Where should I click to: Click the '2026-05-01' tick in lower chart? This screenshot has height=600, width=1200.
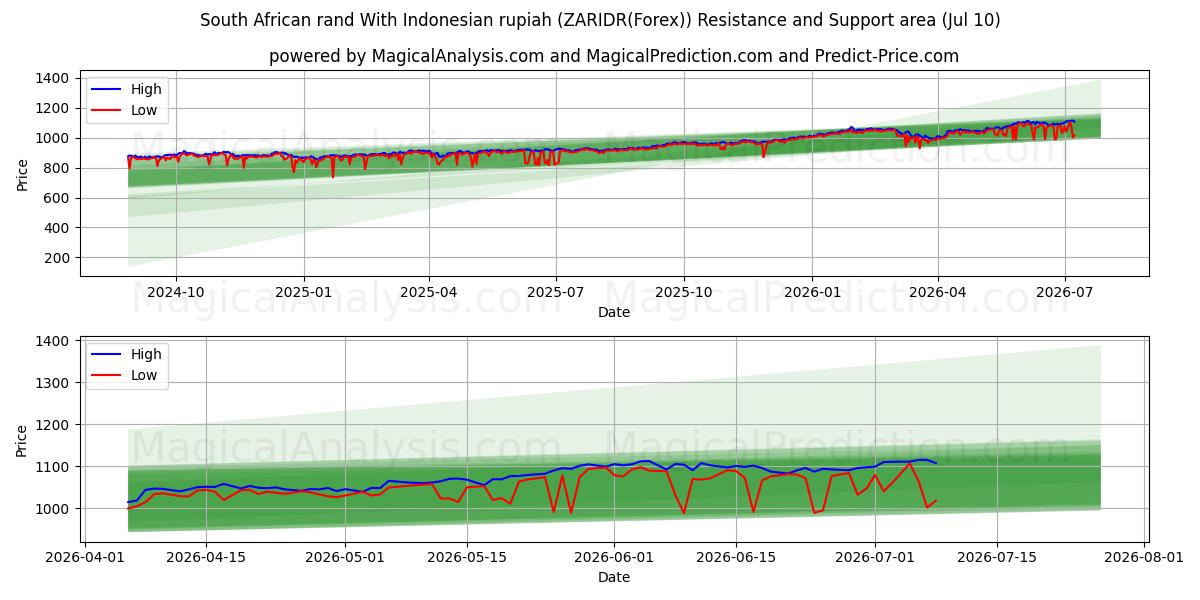pyautogui.click(x=345, y=557)
